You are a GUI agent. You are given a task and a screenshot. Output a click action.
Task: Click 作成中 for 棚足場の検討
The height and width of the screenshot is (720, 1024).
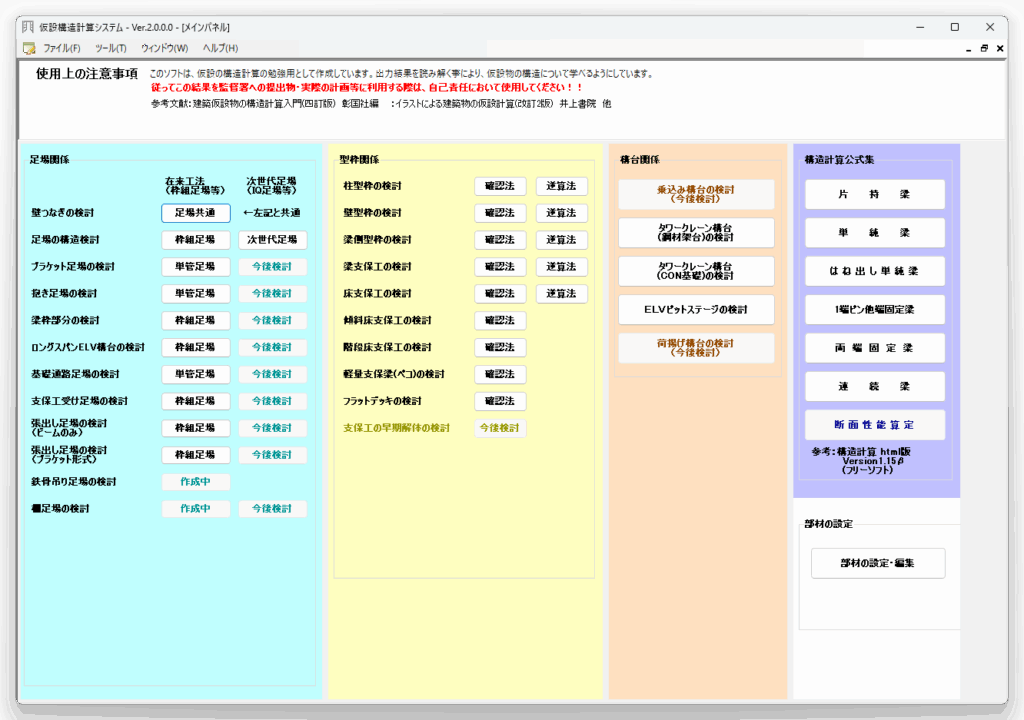tap(196, 508)
